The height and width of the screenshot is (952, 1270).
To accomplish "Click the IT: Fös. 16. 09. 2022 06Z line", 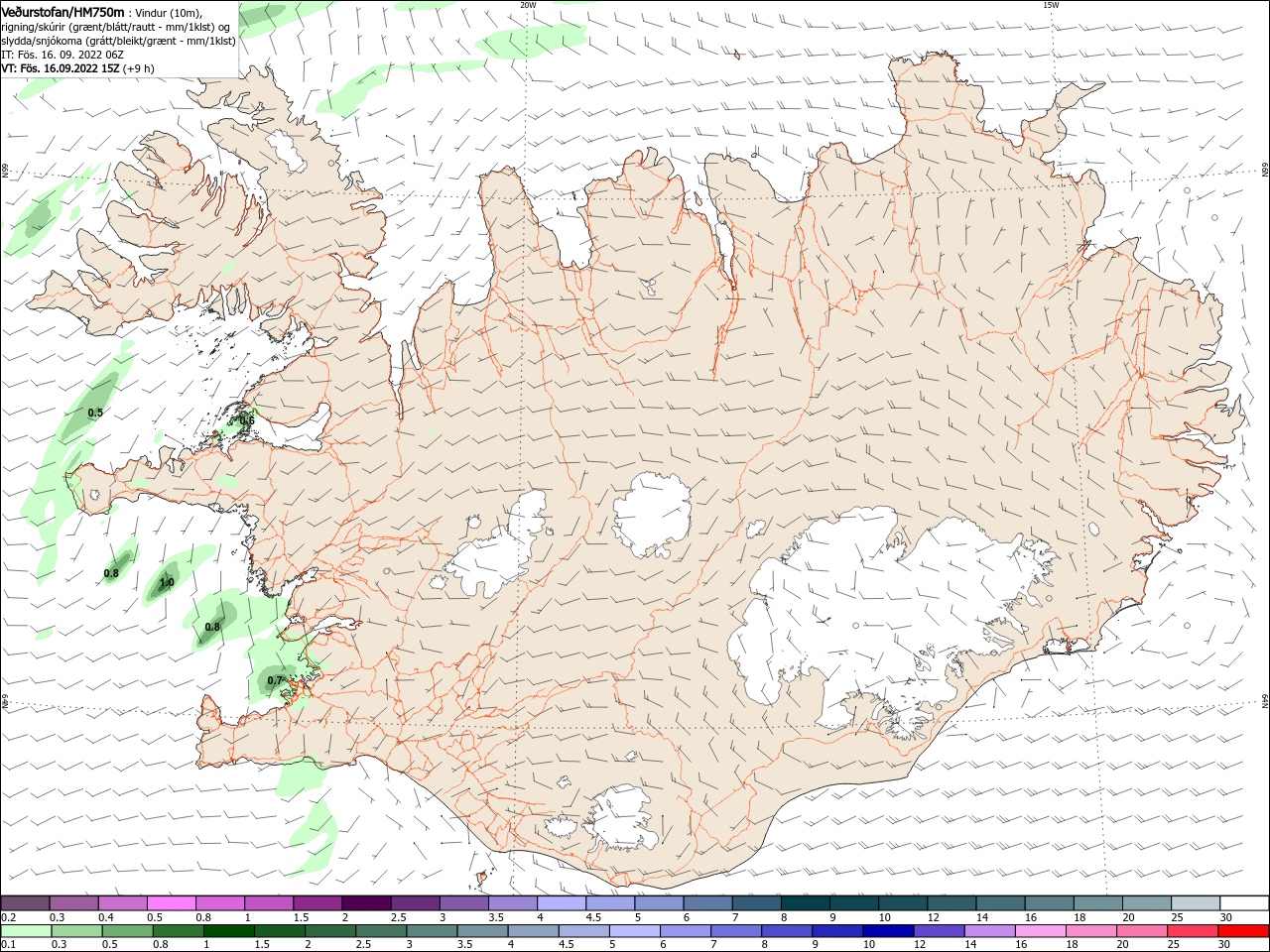I will [63, 55].
